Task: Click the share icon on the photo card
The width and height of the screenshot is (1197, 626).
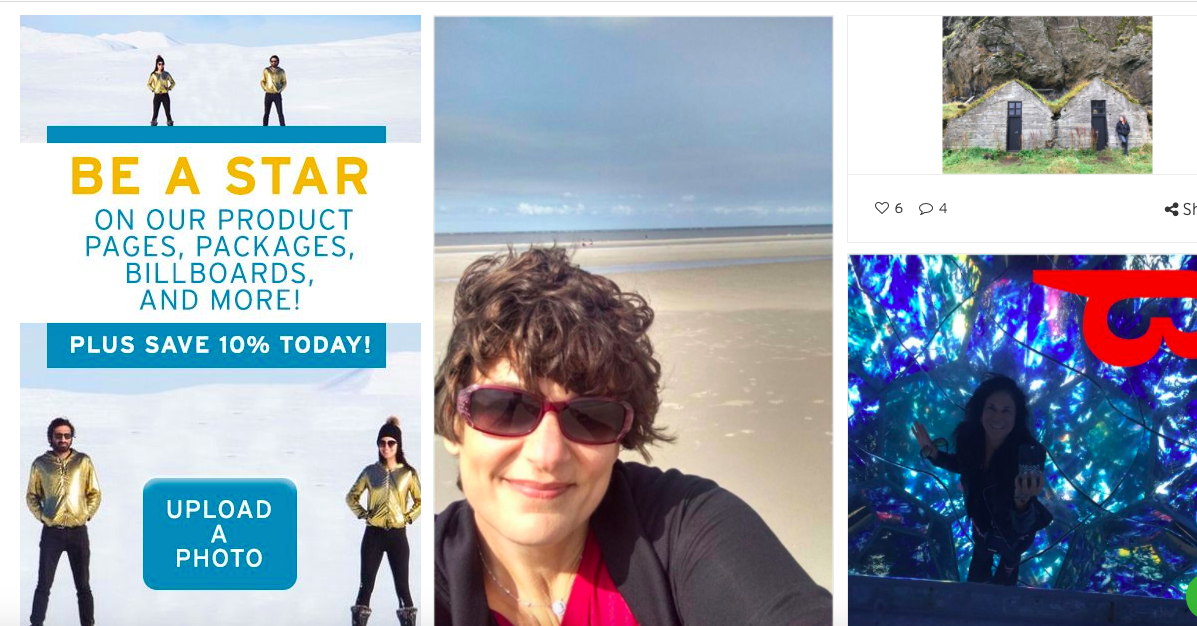Action: point(1171,209)
